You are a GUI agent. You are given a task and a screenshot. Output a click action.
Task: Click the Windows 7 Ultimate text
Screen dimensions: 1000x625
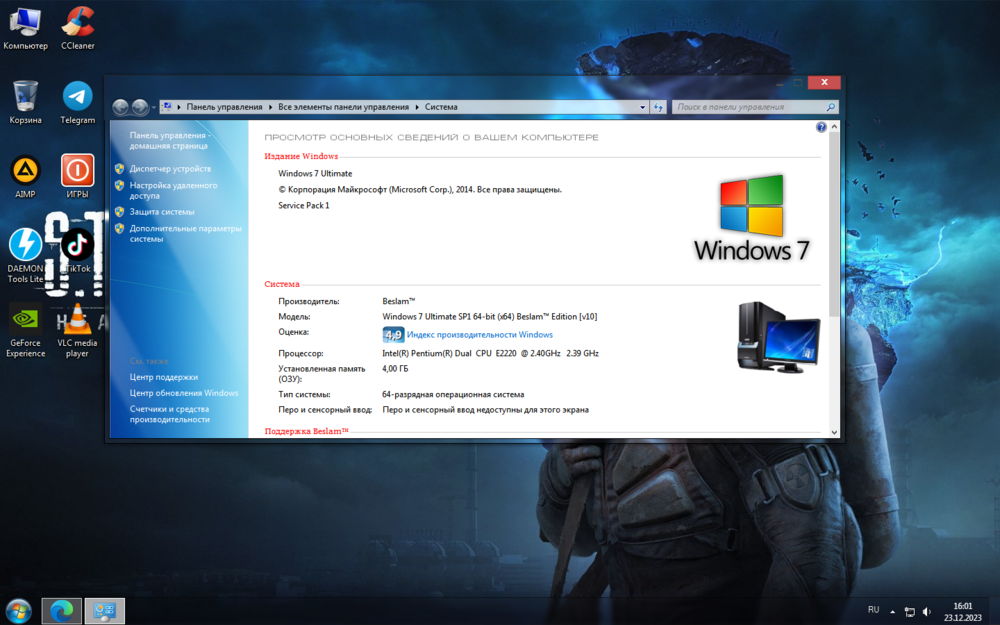(315, 173)
